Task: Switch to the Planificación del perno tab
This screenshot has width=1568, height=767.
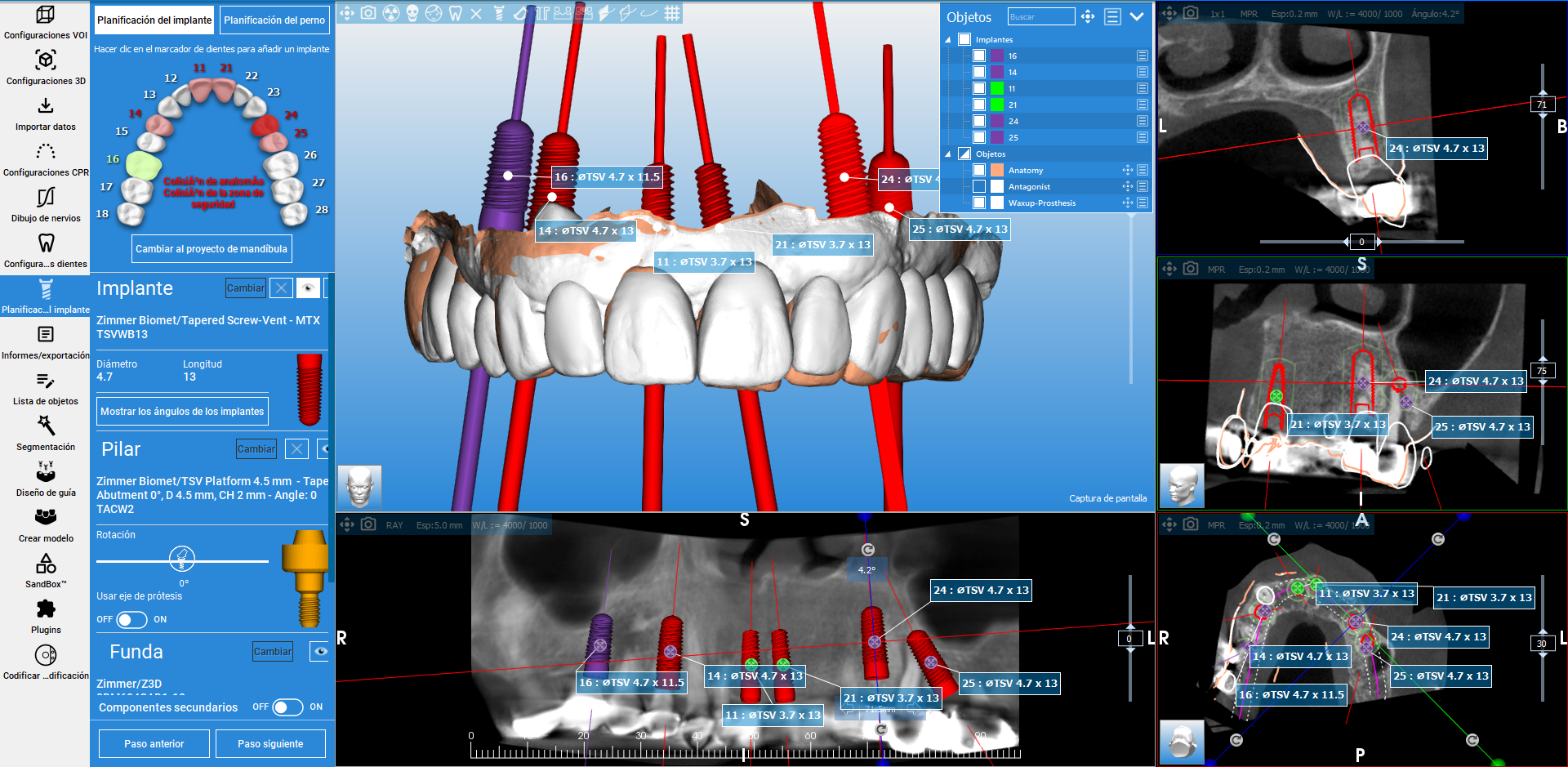Action: tap(274, 20)
